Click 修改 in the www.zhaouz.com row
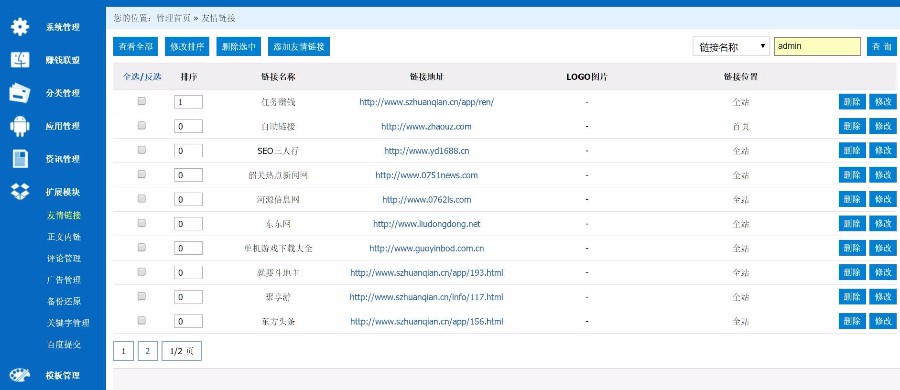 point(883,126)
